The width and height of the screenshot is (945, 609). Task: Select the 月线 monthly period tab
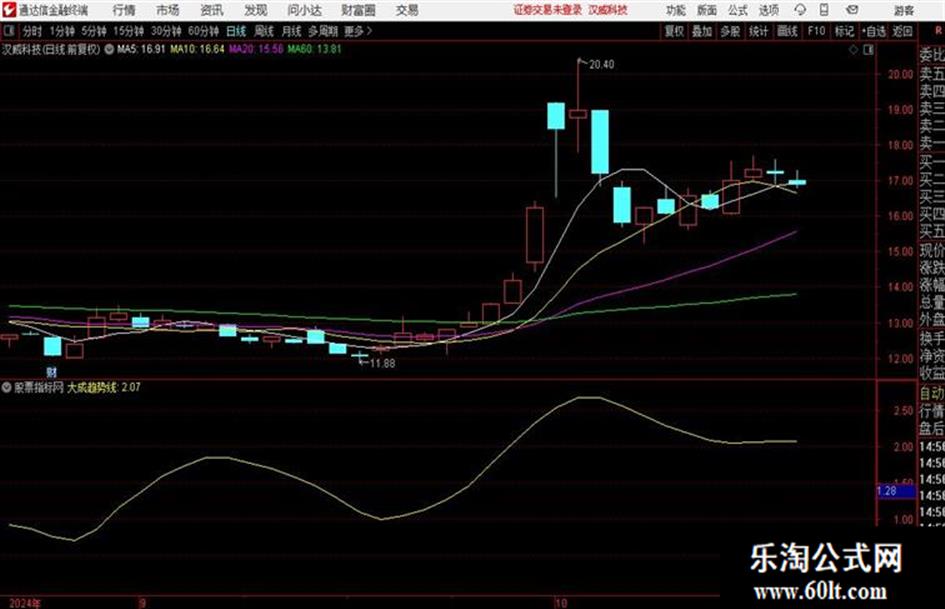[x=291, y=31]
